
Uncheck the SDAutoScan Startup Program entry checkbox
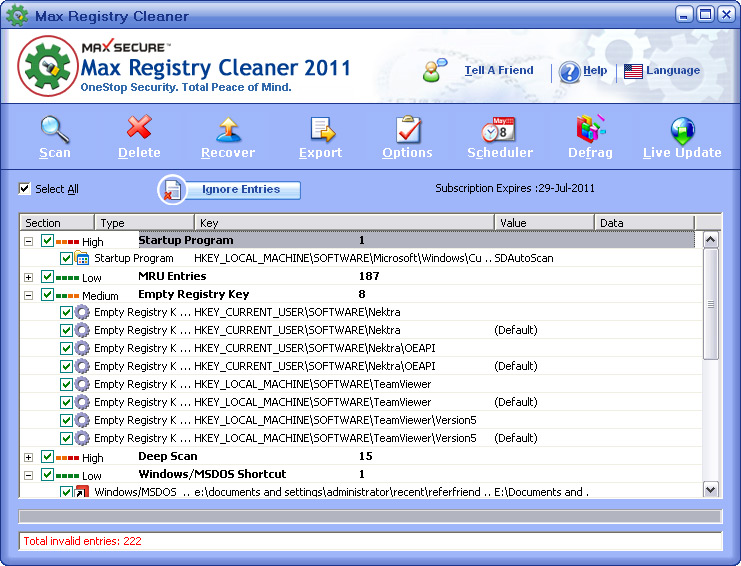click(x=66, y=258)
